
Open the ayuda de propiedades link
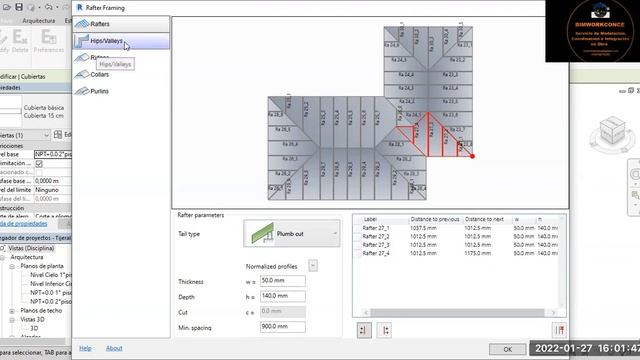23,224
